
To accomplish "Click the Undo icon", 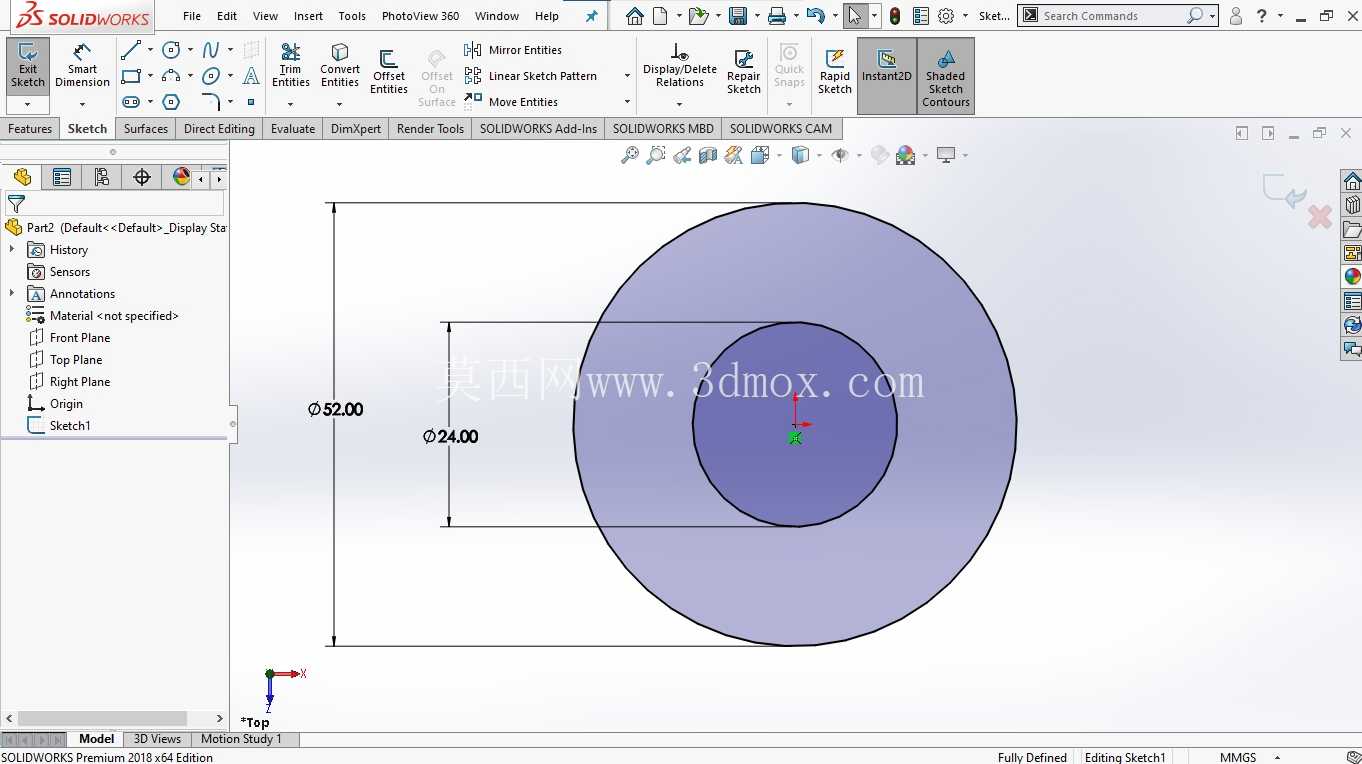I will (x=816, y=16).
